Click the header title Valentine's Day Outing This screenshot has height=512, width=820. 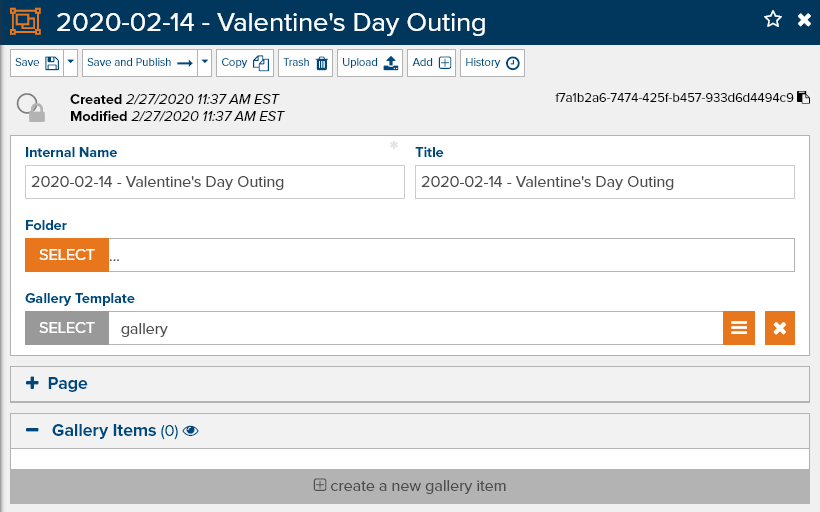click(351, 23)
